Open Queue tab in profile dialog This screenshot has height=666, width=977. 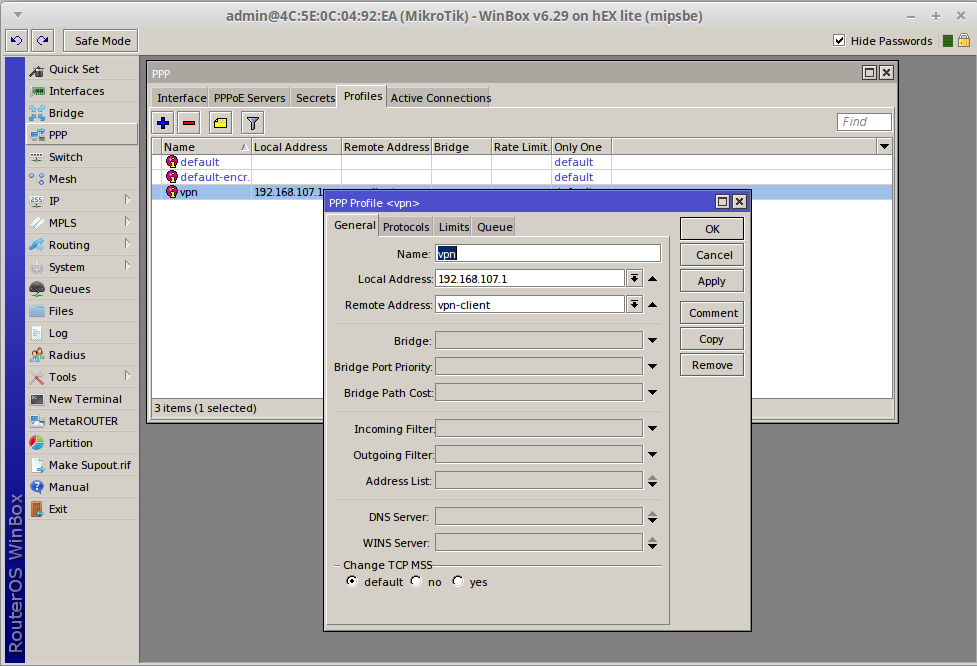(495, 227)
